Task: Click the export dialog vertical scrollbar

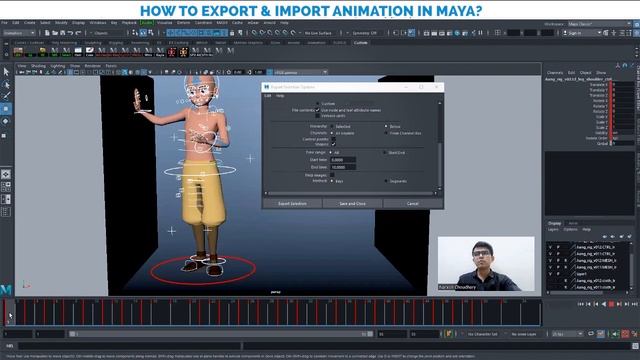Action: pyautogui.click(x=440, y=146)
